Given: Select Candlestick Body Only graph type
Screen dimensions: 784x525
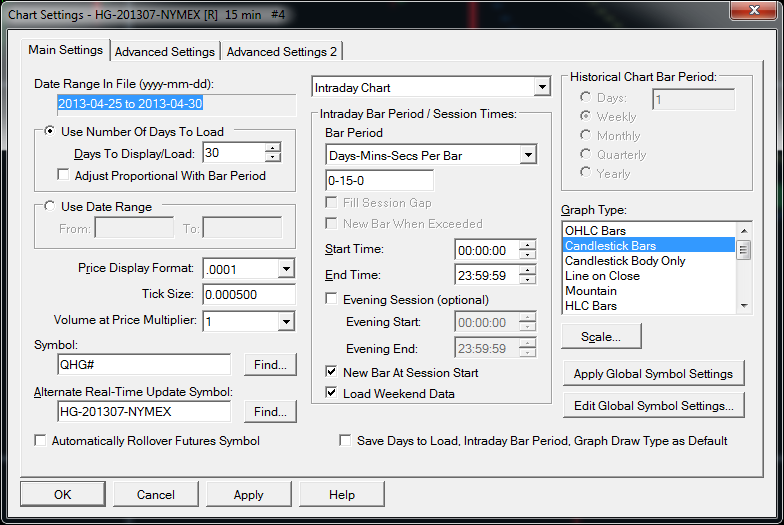Looking at the screenshot, I should pyautogui.click(x=649, y=260).
